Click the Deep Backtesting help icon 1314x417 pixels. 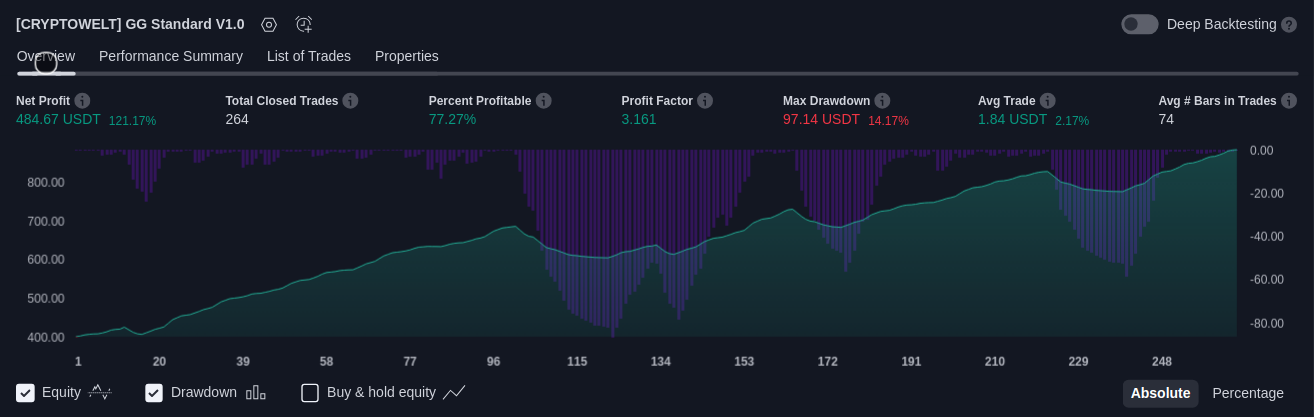(1289, 25)
